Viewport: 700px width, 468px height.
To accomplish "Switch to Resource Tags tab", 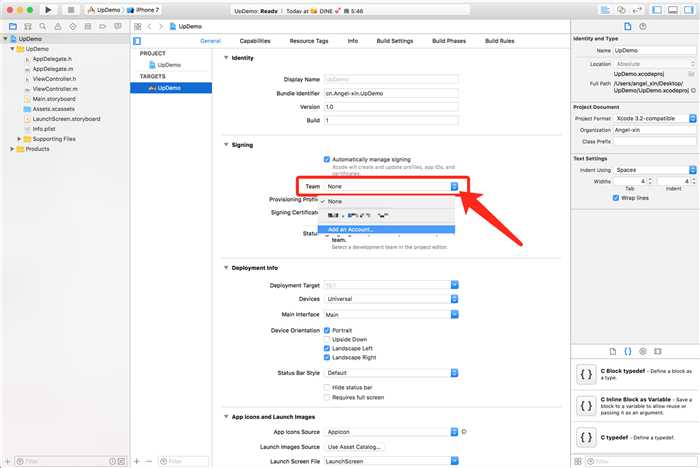I will click(x=309, y=41).
